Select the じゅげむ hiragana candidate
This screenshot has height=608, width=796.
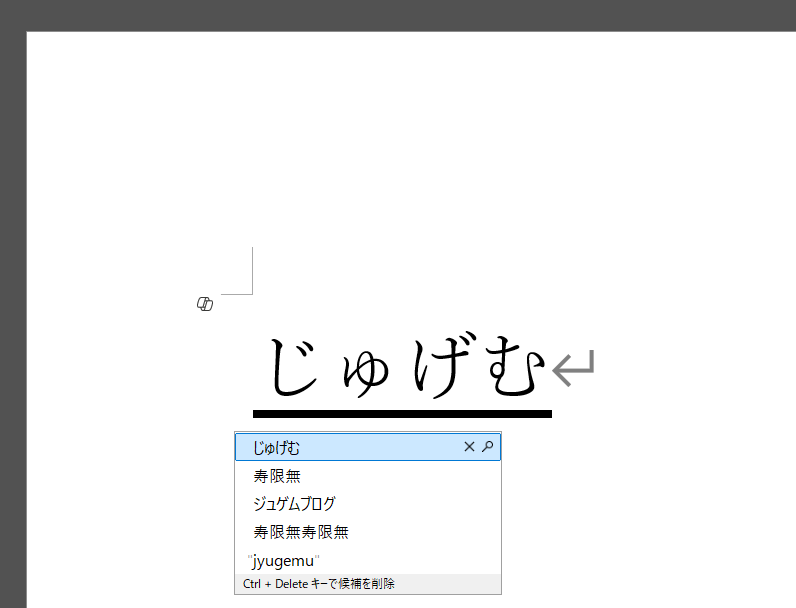(x=368, y=447)
